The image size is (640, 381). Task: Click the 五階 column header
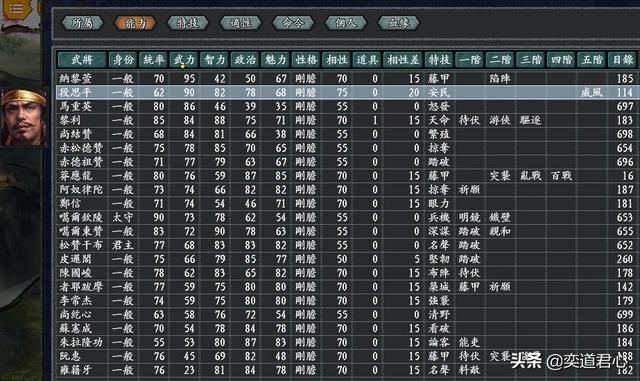pyautogui.click(x=592, y=60)
